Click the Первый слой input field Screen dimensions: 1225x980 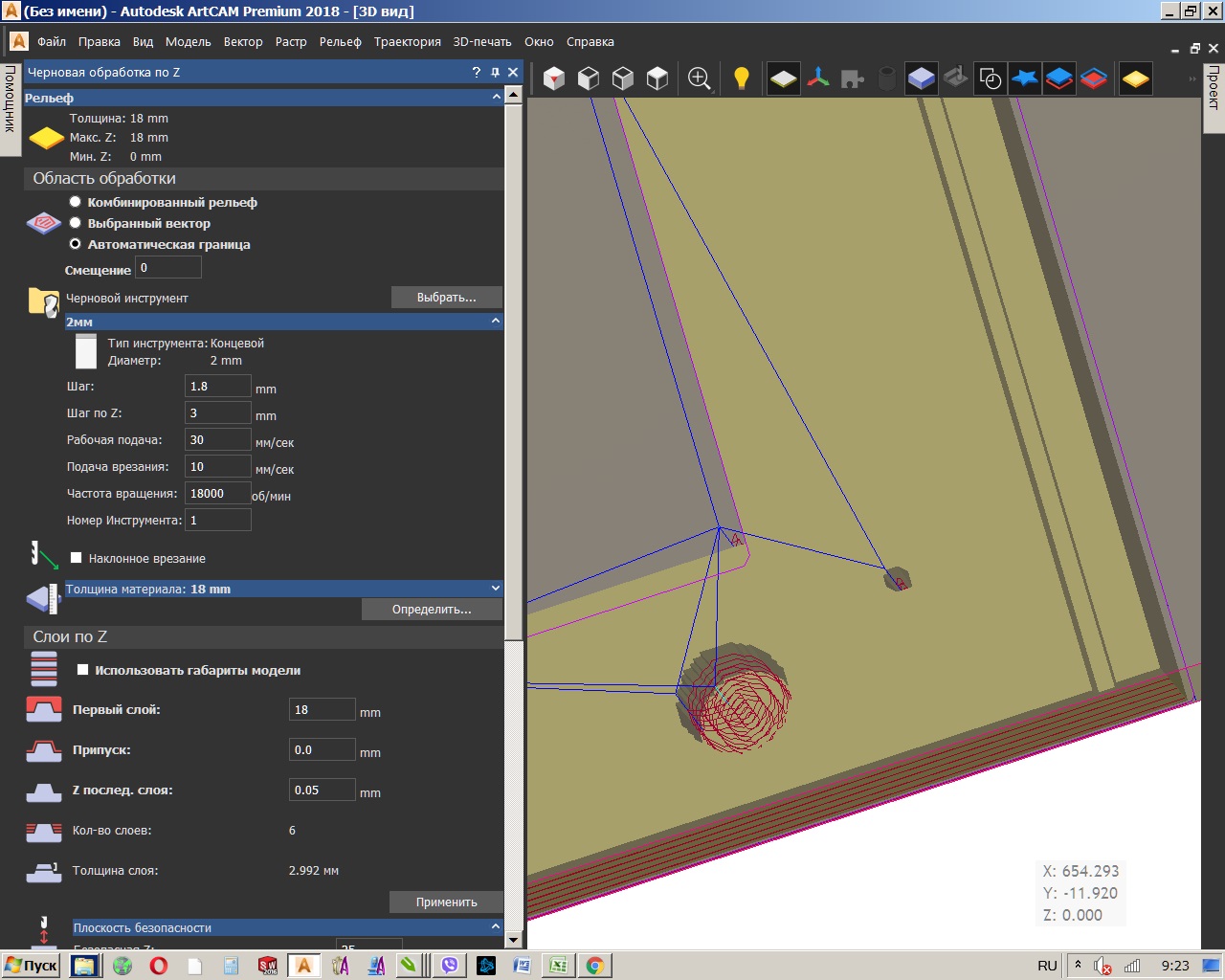(x=323, y=710)
